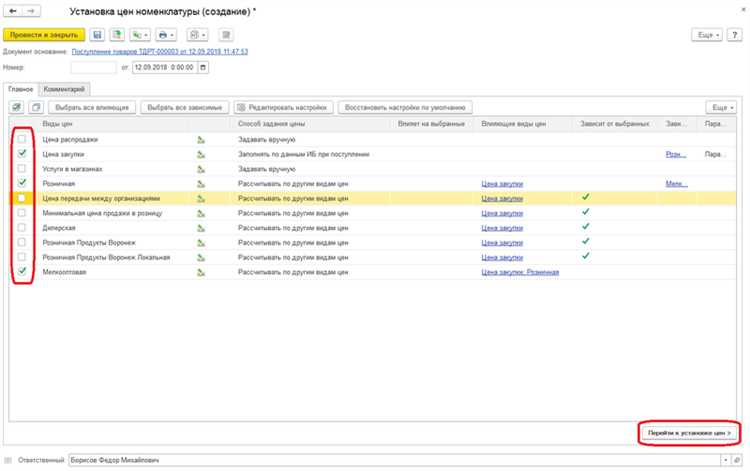Image resolution: width=750 pixels, height=471 pixels.
Task: Tick Розничная Продукты Воронеж Локальная checkbox
Action: coord(22,257)
